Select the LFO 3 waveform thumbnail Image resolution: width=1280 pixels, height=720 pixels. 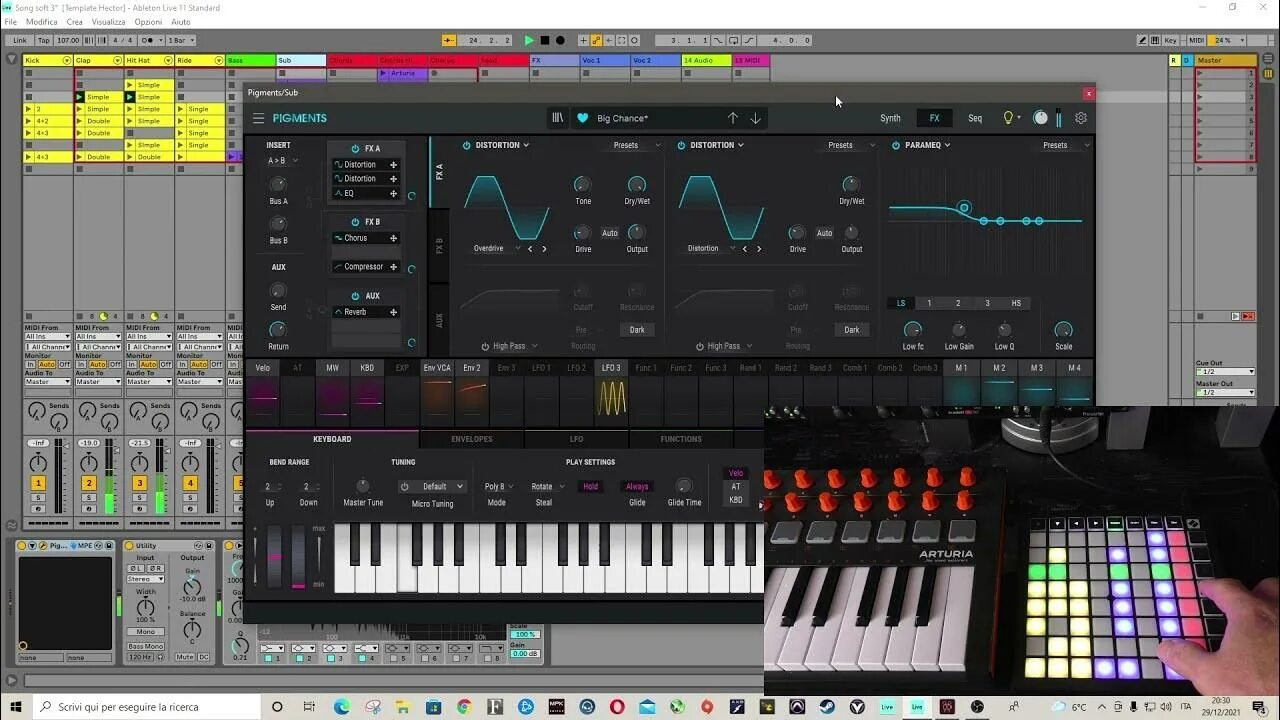point(611,397)
